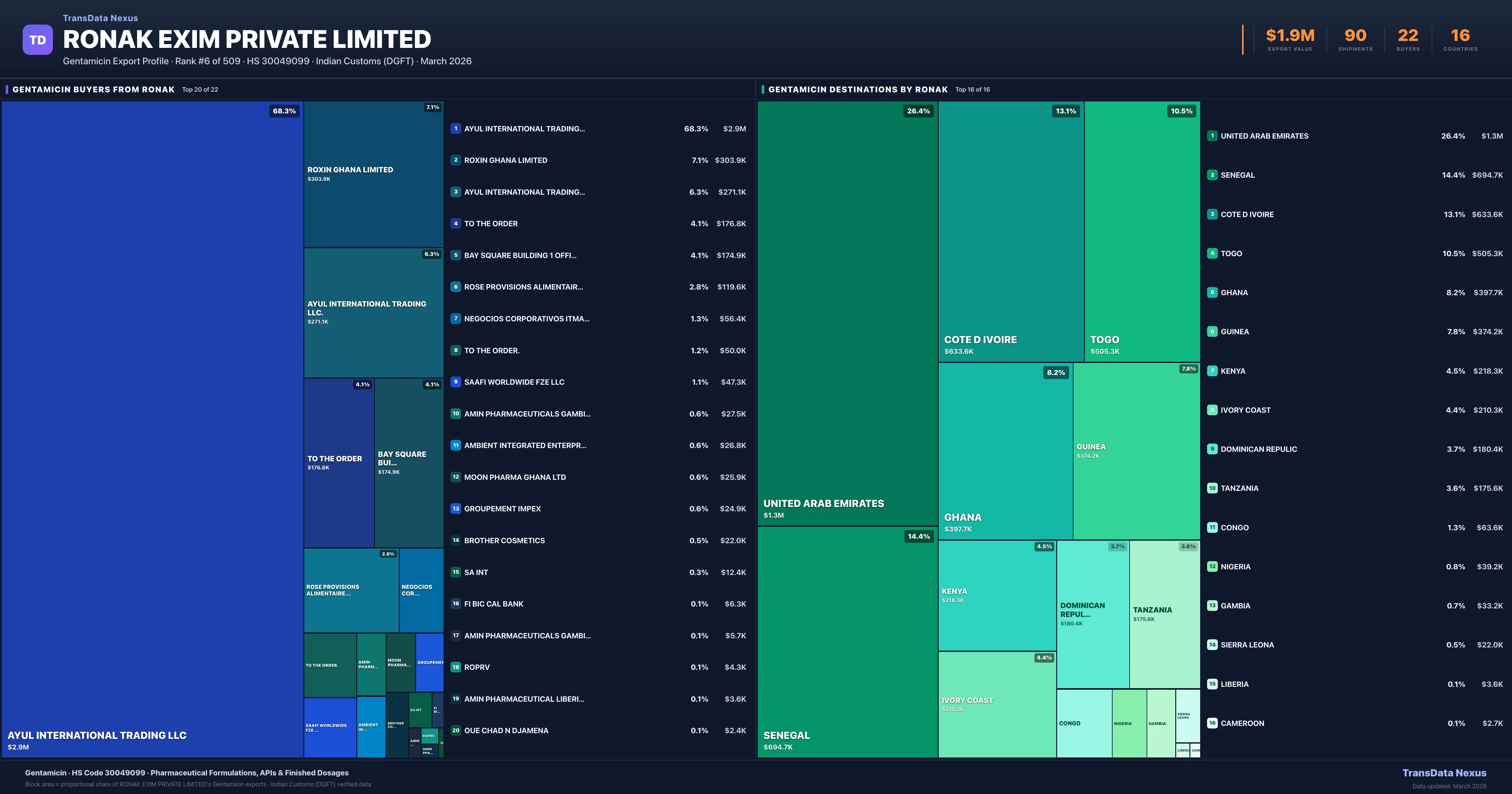Image resolution: width=1512 pixels, height=794 pixels.
Task: Click rank badge 1 for United Arab Emirates
Action: [1212, 136]
